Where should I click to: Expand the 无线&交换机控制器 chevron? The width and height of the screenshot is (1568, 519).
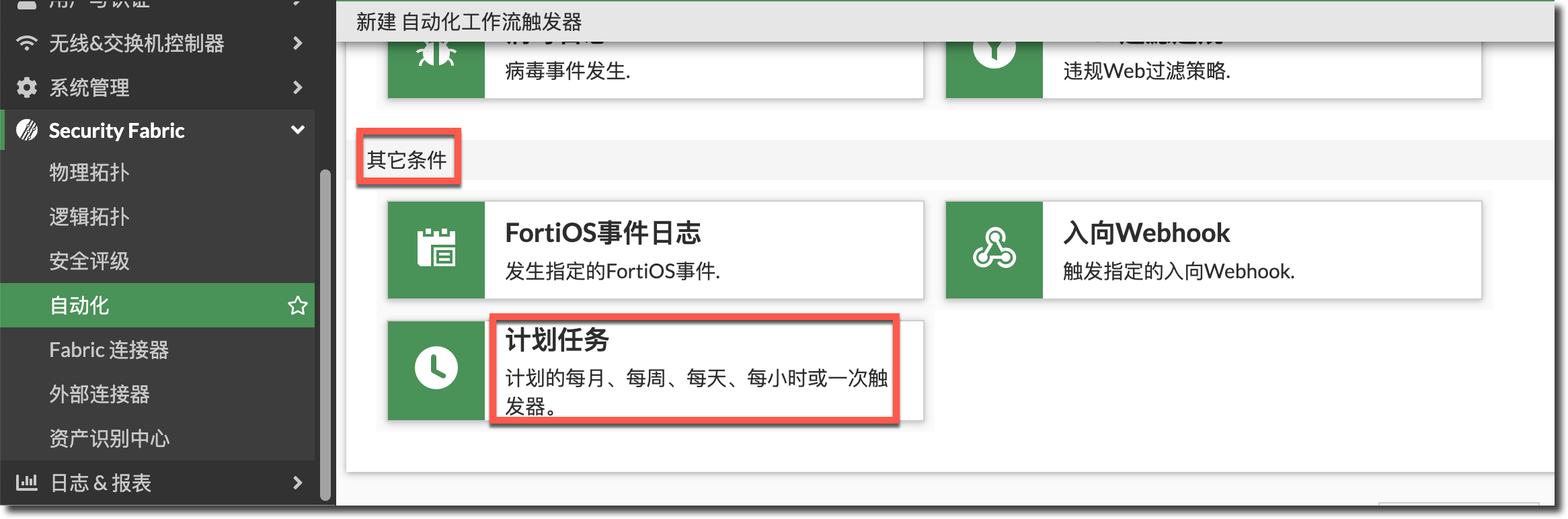(x=298, y=43)
